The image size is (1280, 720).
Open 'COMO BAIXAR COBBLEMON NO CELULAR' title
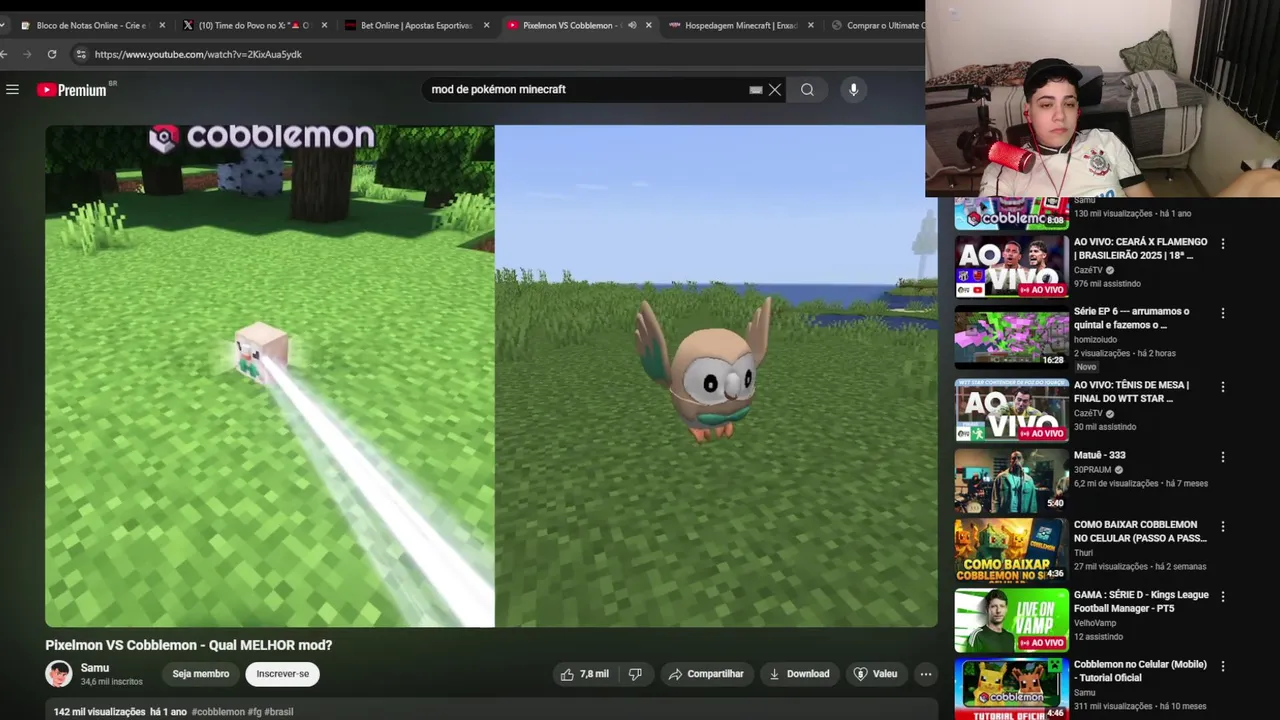1140,531
